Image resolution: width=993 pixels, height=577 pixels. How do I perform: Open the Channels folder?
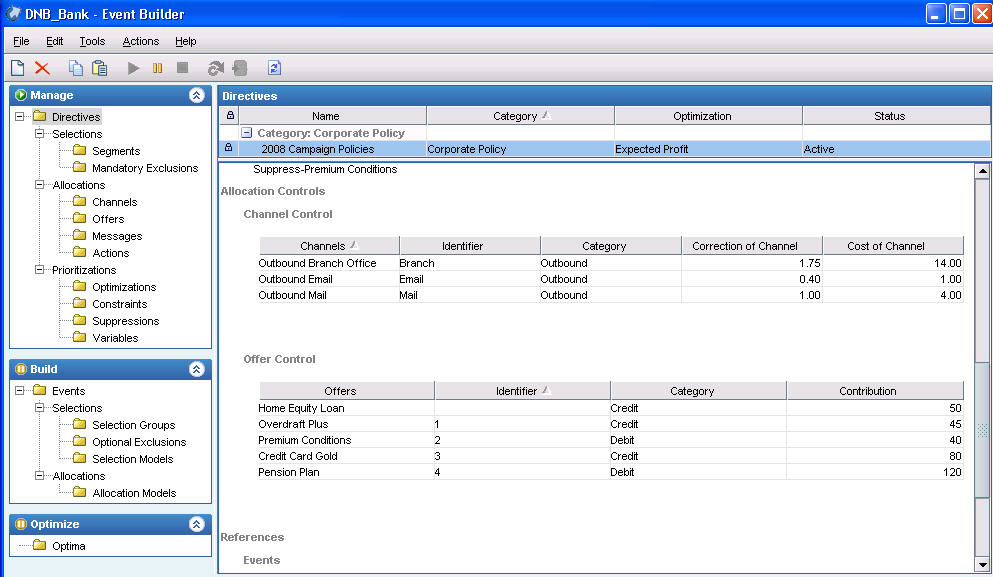pos(104,202)
